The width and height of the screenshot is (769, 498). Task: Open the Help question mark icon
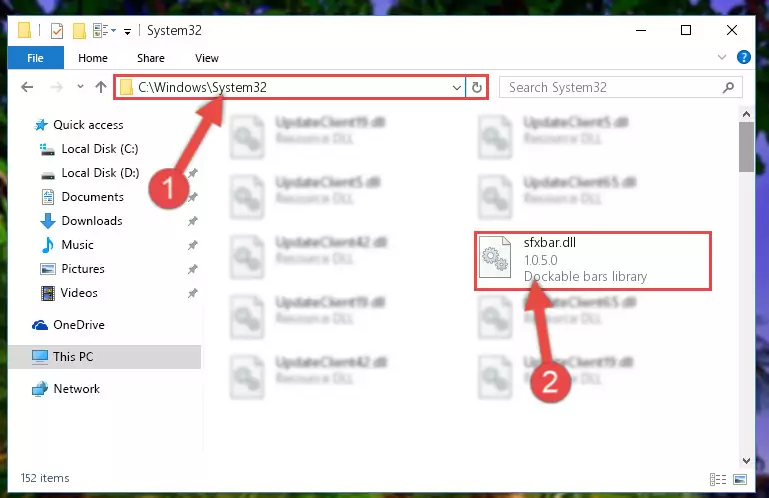tap(743, 57)
